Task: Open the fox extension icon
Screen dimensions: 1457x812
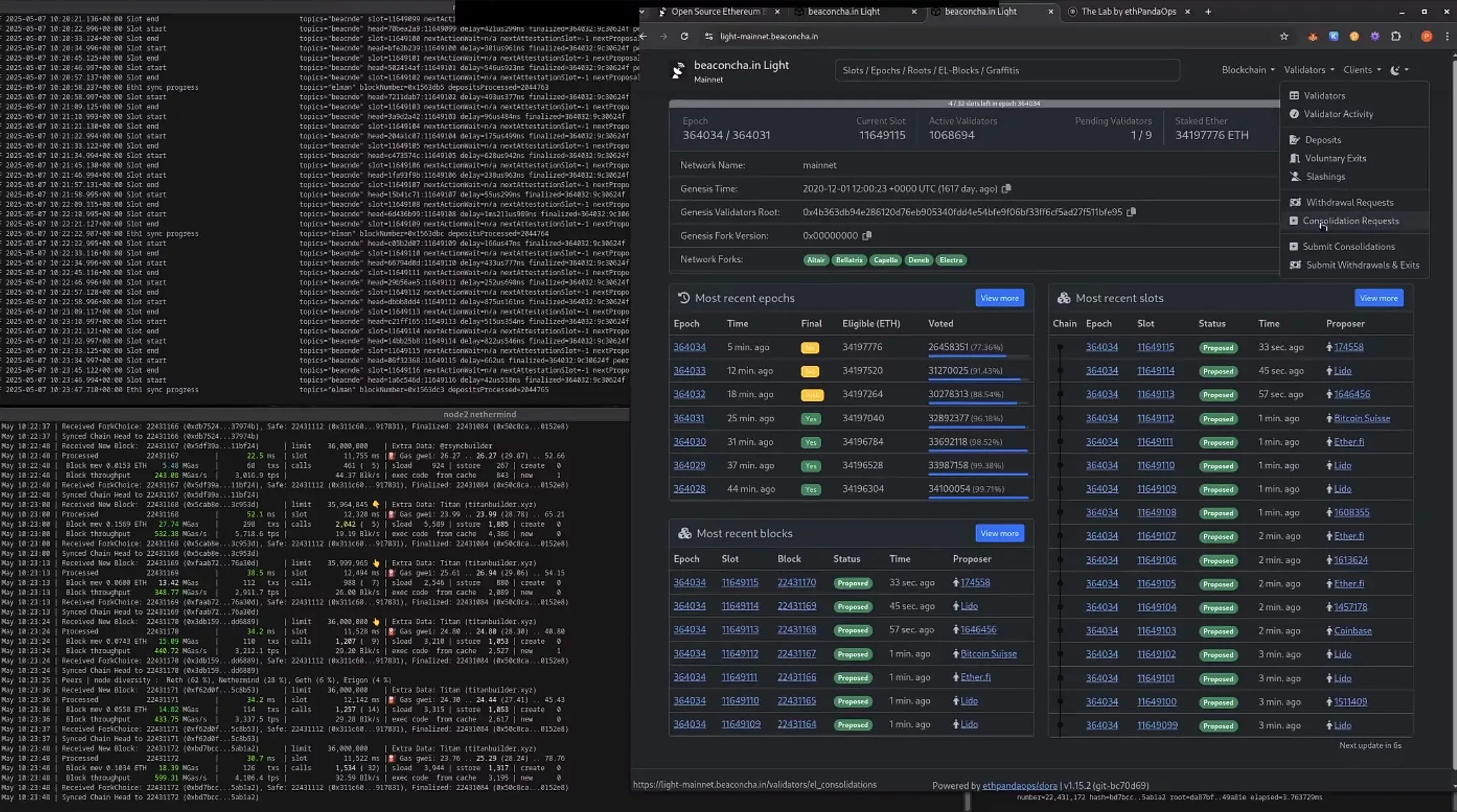Action: coord(1312,36)
